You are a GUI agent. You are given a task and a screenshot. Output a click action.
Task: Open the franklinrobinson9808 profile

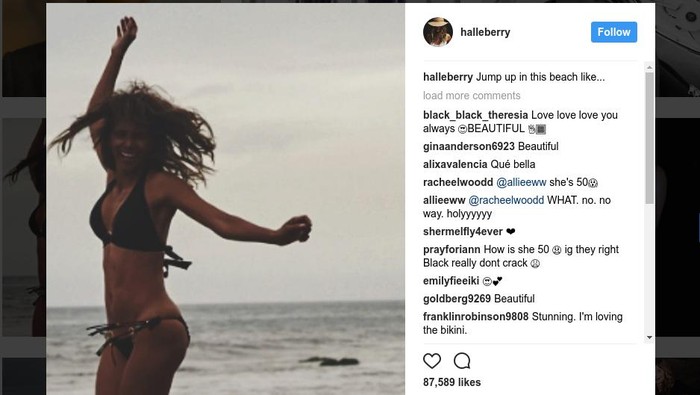pyautogui.click(x=475, y=316)
